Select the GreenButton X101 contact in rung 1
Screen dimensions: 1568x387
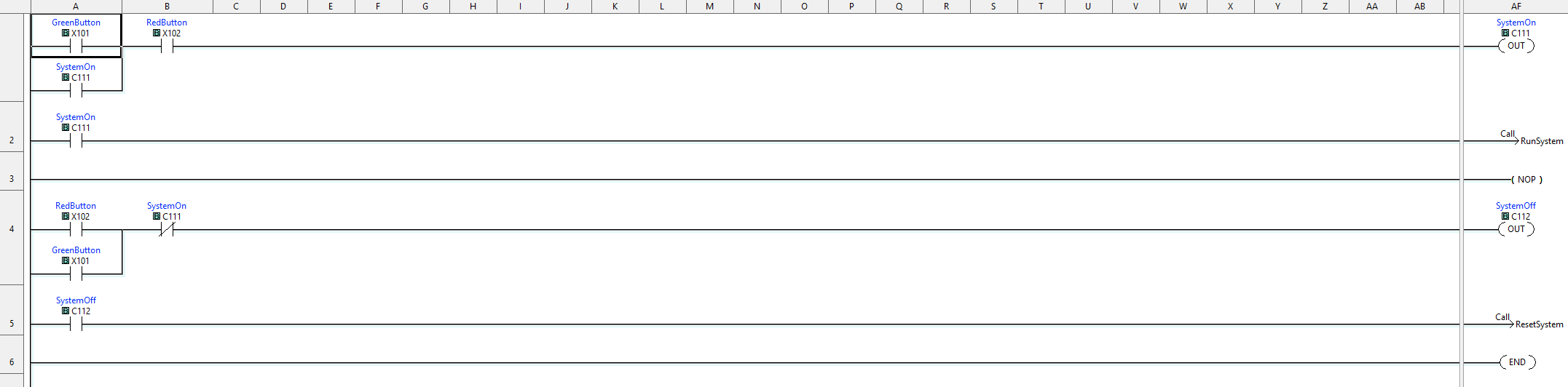[x=76, y=36]
